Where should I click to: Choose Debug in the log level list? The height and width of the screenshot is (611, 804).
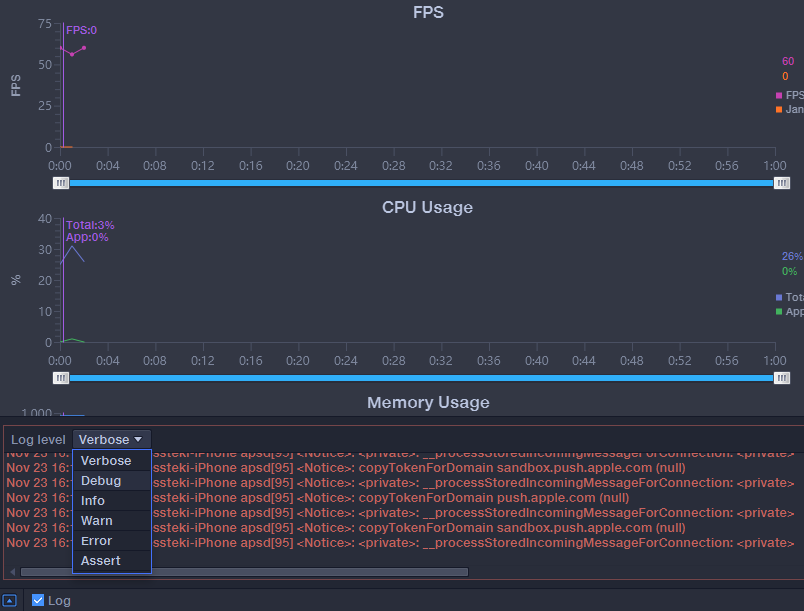pyautogui.click(x=101, y=481)
